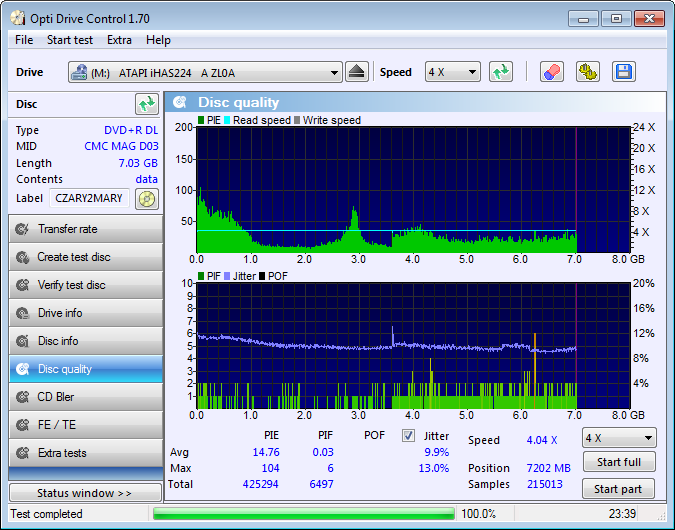675x530 pixels.
Task: Click the Disc info sidebar icon
Action: pos(22,341)
